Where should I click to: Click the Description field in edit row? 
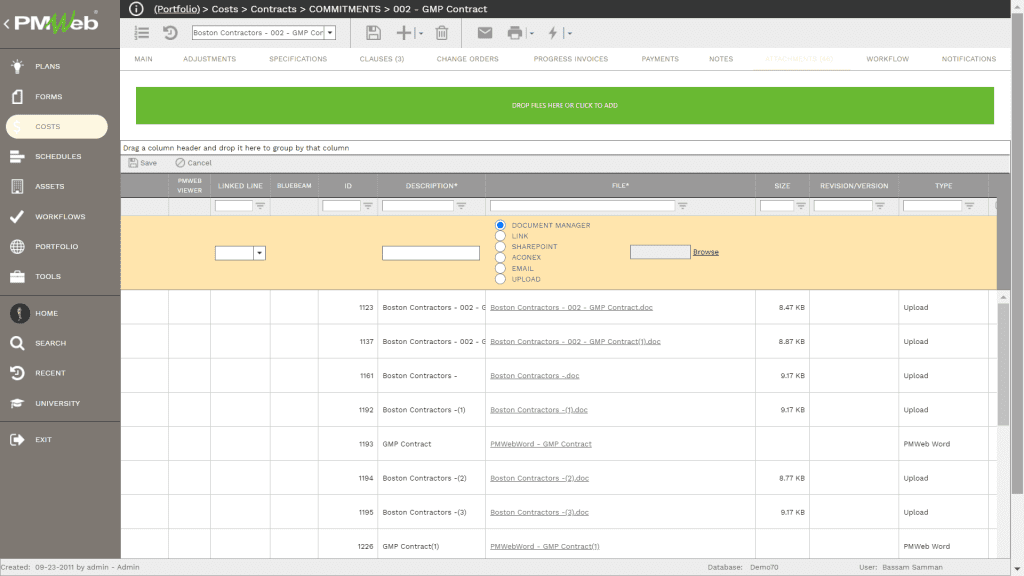(x=431, y=253)
